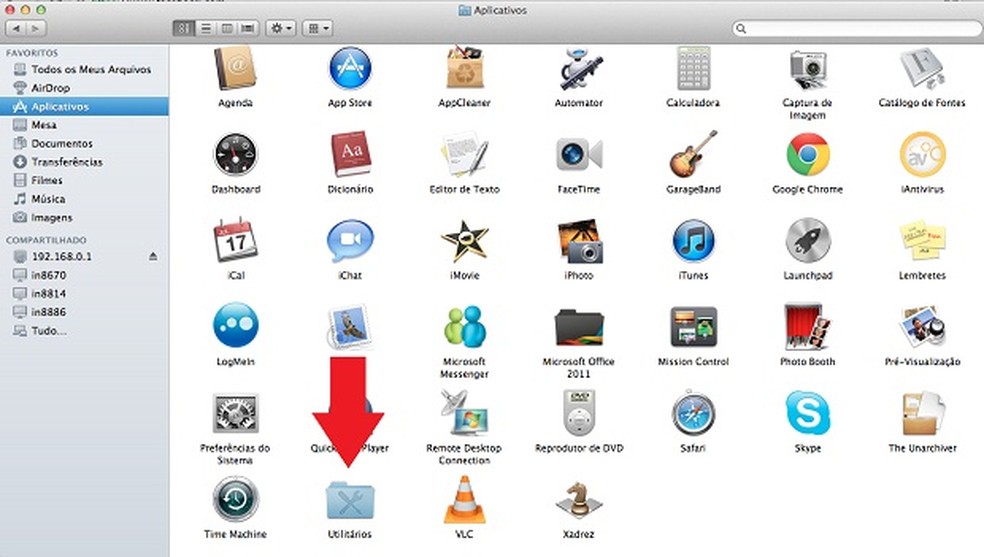The width and height of the screenshot is (984, 557).
Task: Select the iTunes music icon
Action: (693, 241)
